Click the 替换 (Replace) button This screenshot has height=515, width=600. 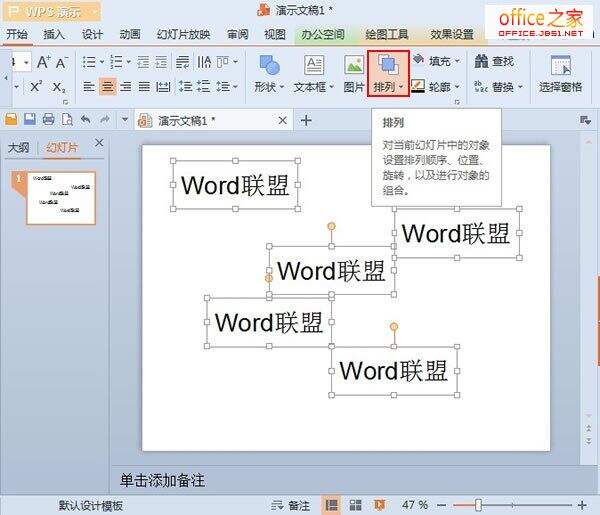point(494,87)
